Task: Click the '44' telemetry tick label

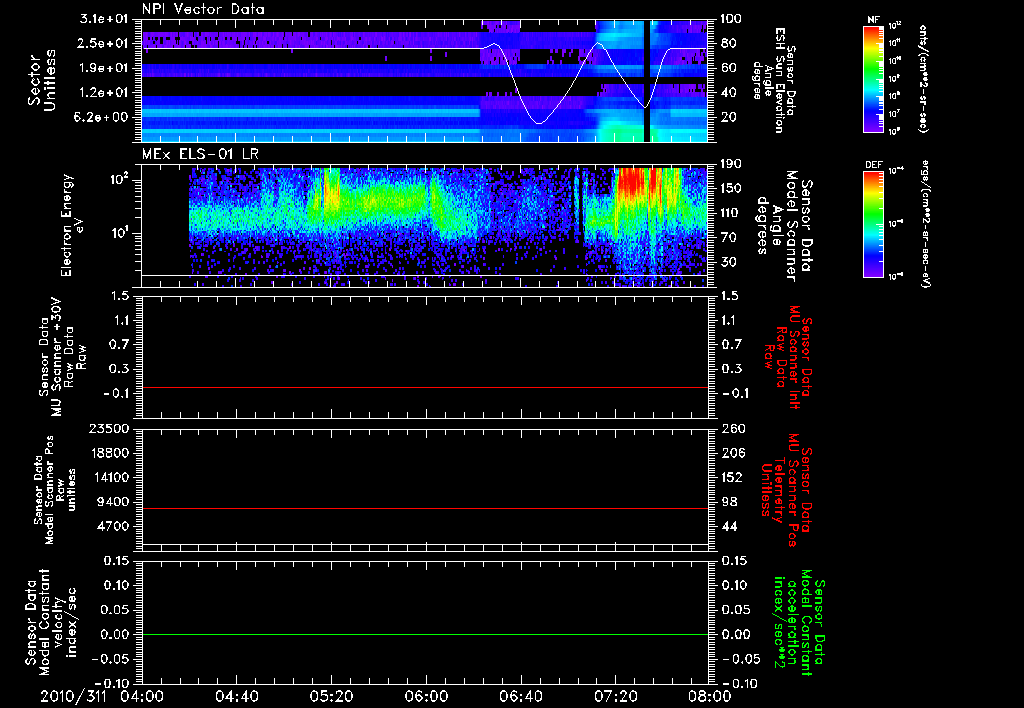Action: pos(731,526)
